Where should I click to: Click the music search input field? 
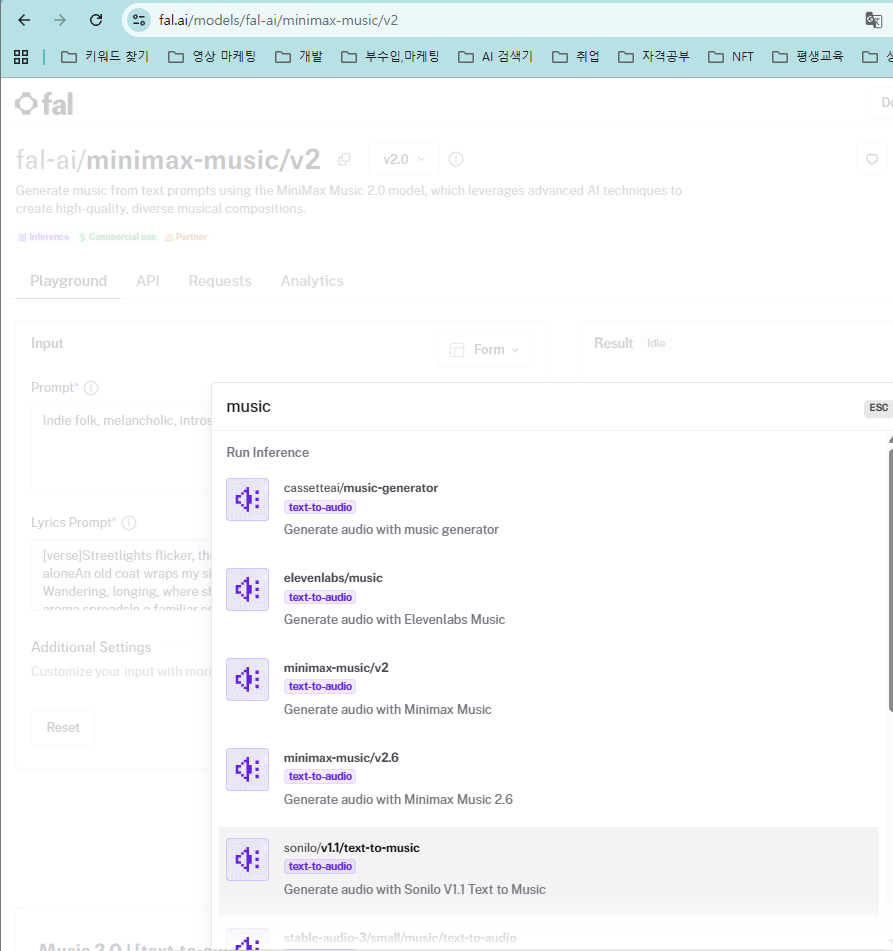pos(540,407)
